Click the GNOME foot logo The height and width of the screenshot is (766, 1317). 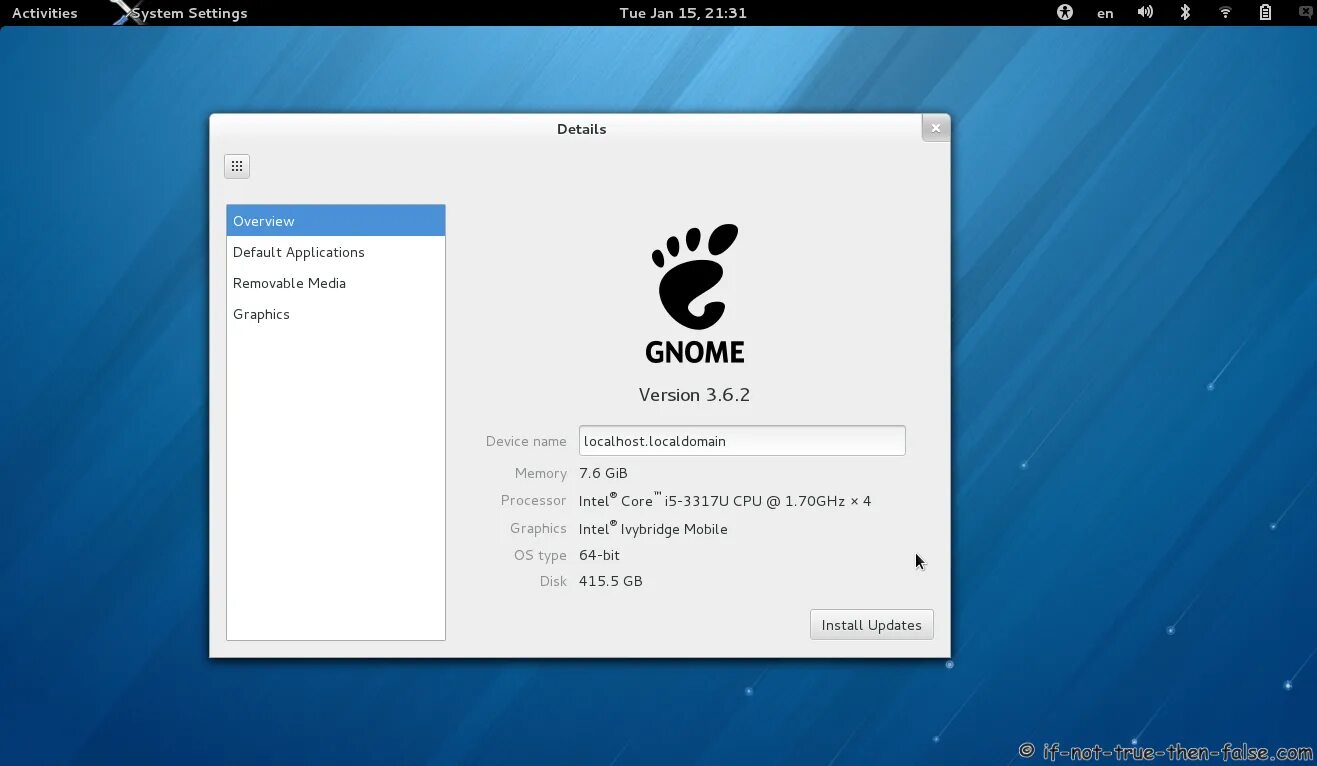pyautogui.click(x=695, y=294)
